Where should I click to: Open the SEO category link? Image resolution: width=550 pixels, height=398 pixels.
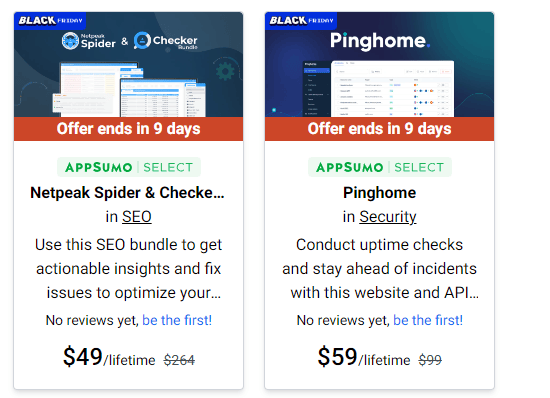pyautogui.click(x=137, y=217)
